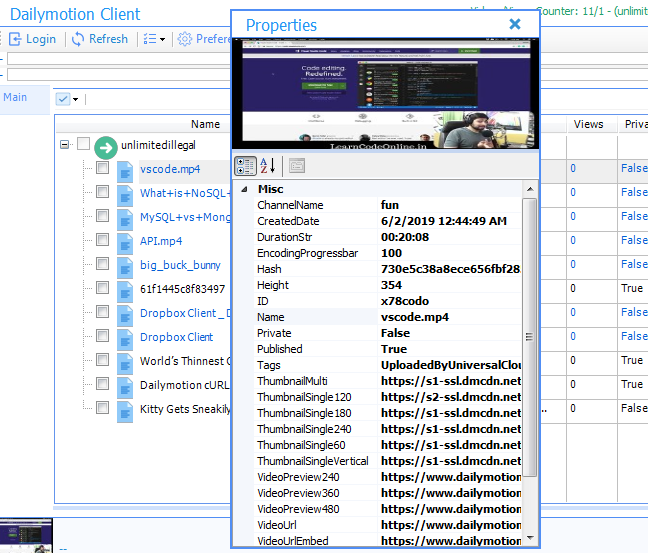Select the Tags property value

point(450,365)
